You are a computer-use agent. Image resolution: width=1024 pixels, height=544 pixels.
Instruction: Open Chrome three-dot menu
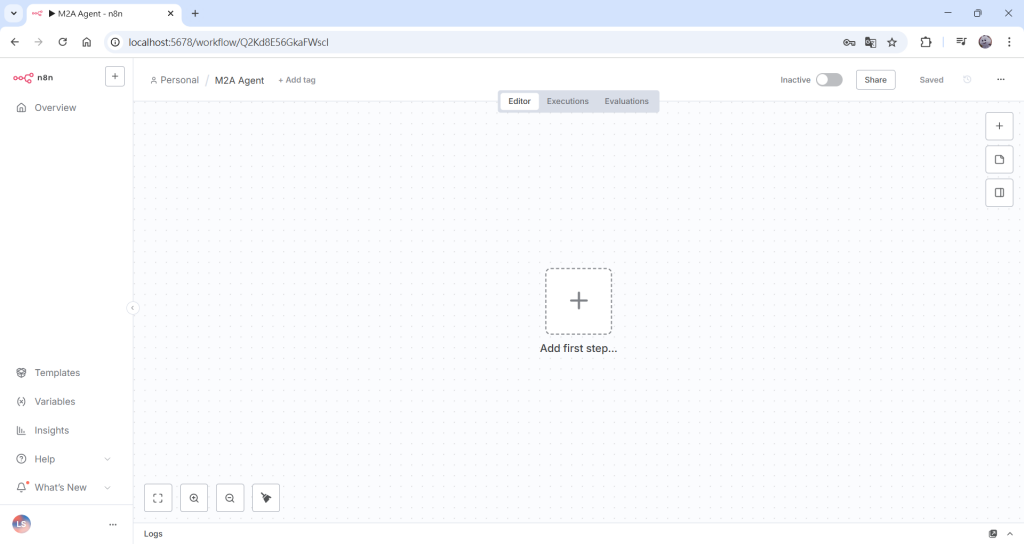pos(1010,42)
